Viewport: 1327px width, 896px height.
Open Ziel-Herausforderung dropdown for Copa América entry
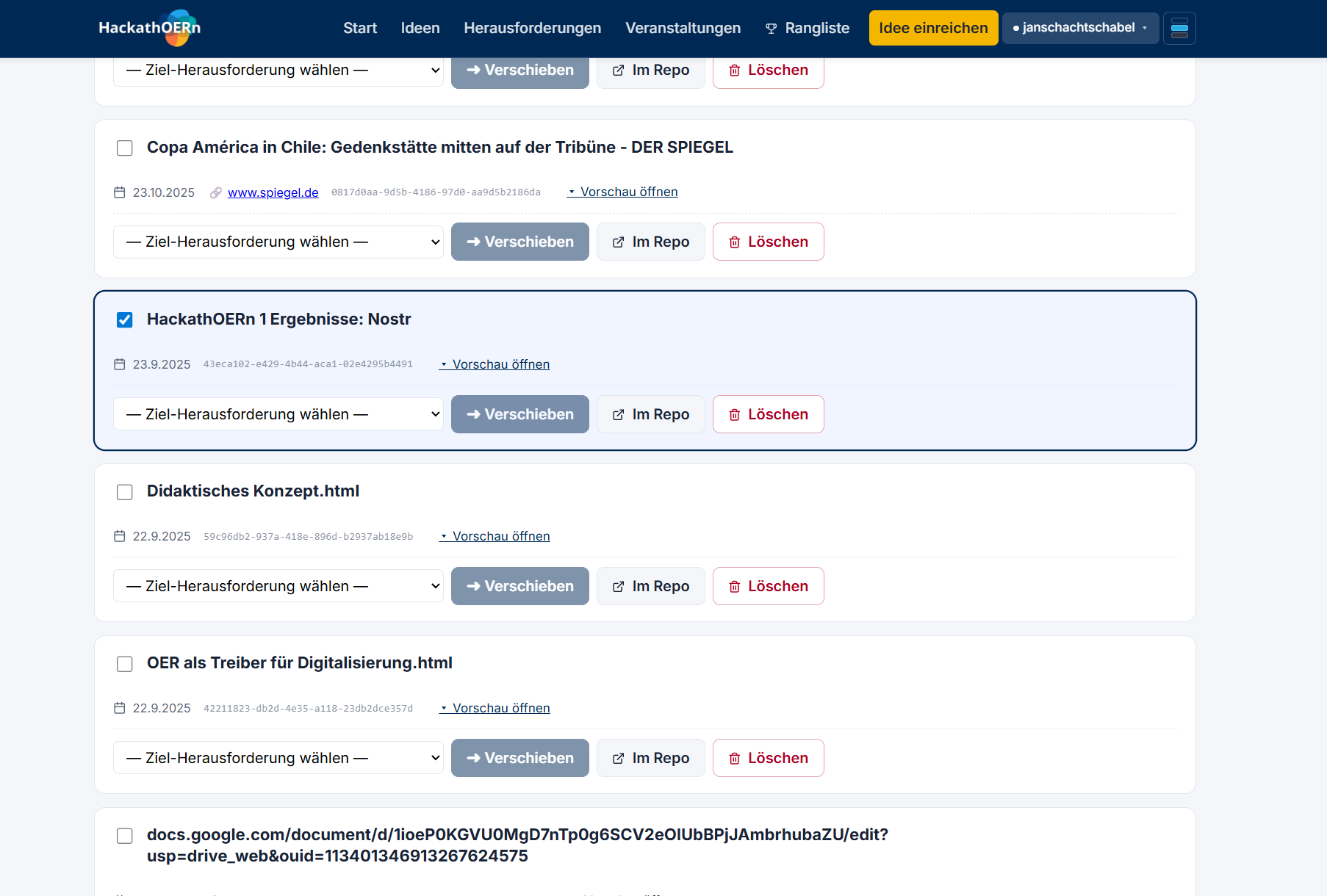[x=278, y=242]
